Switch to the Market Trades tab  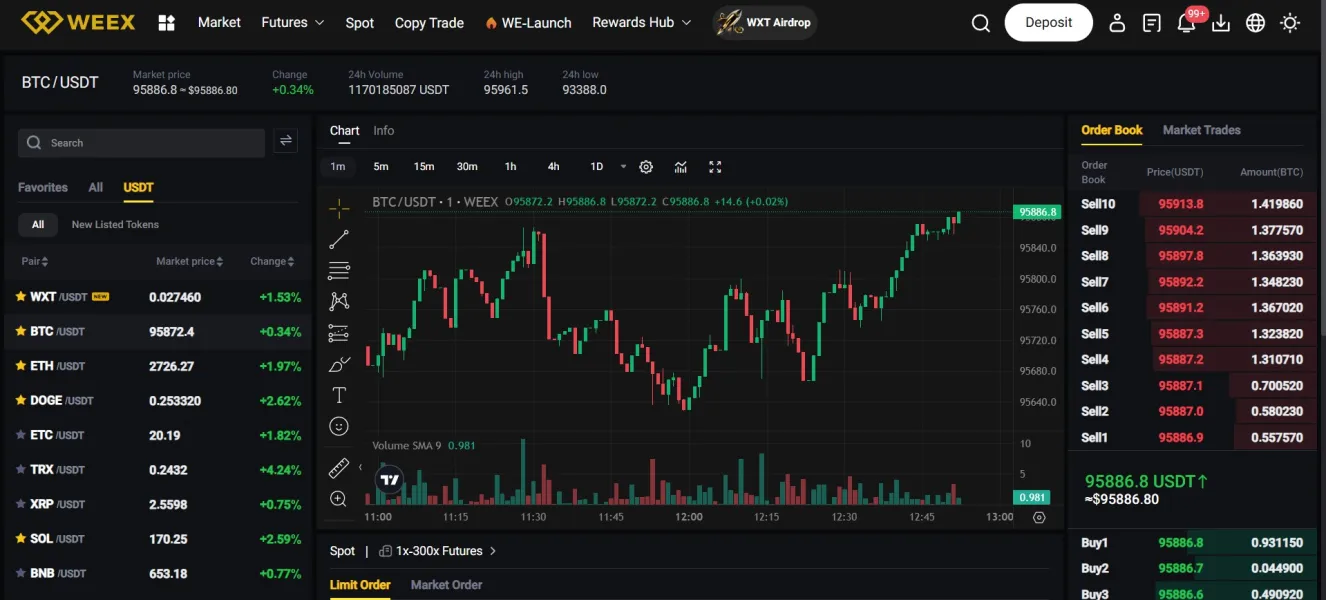1201,130
